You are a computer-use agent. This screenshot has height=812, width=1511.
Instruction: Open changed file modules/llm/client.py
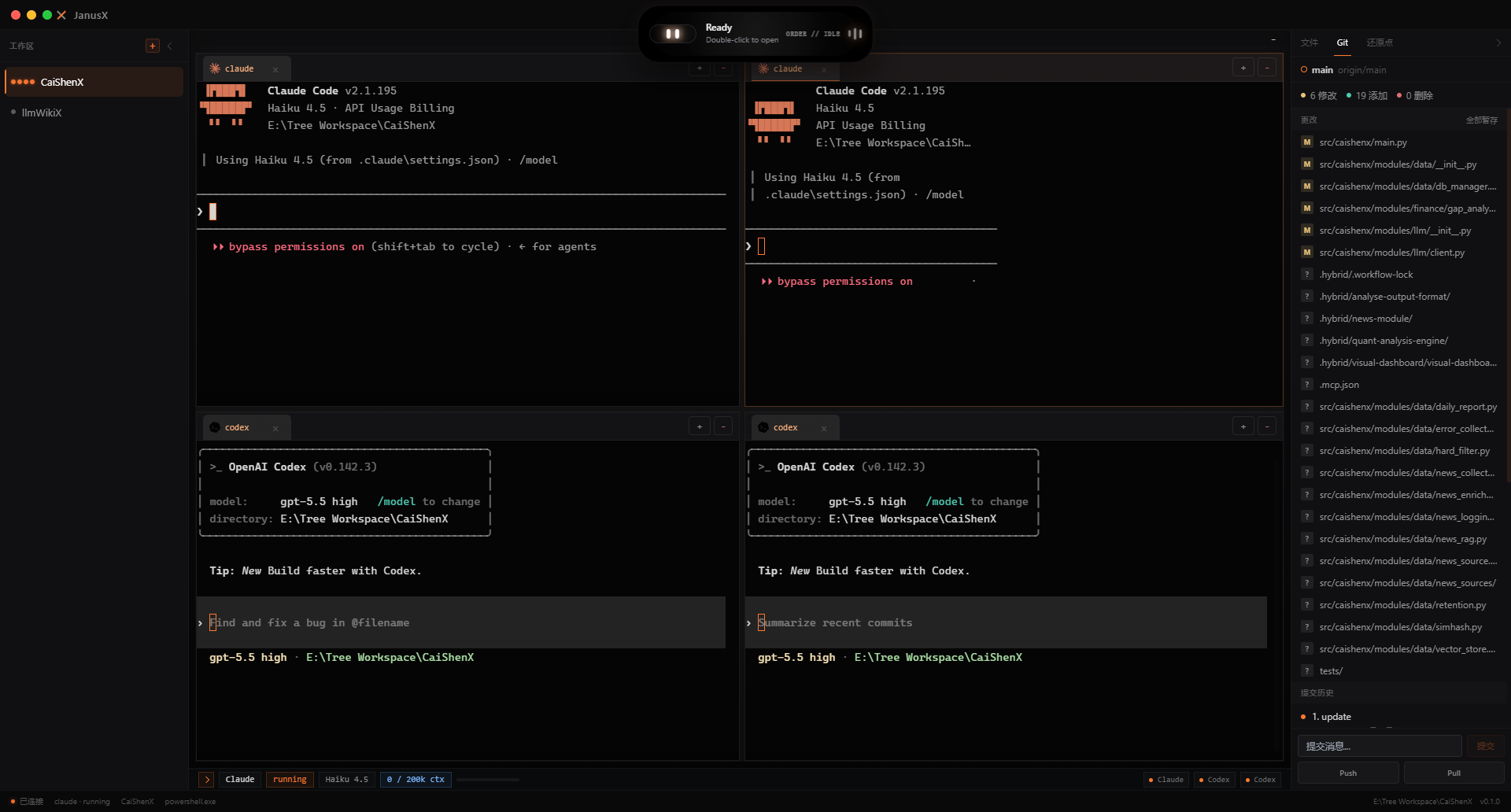pyautogui.click(x=1399, y=253)
